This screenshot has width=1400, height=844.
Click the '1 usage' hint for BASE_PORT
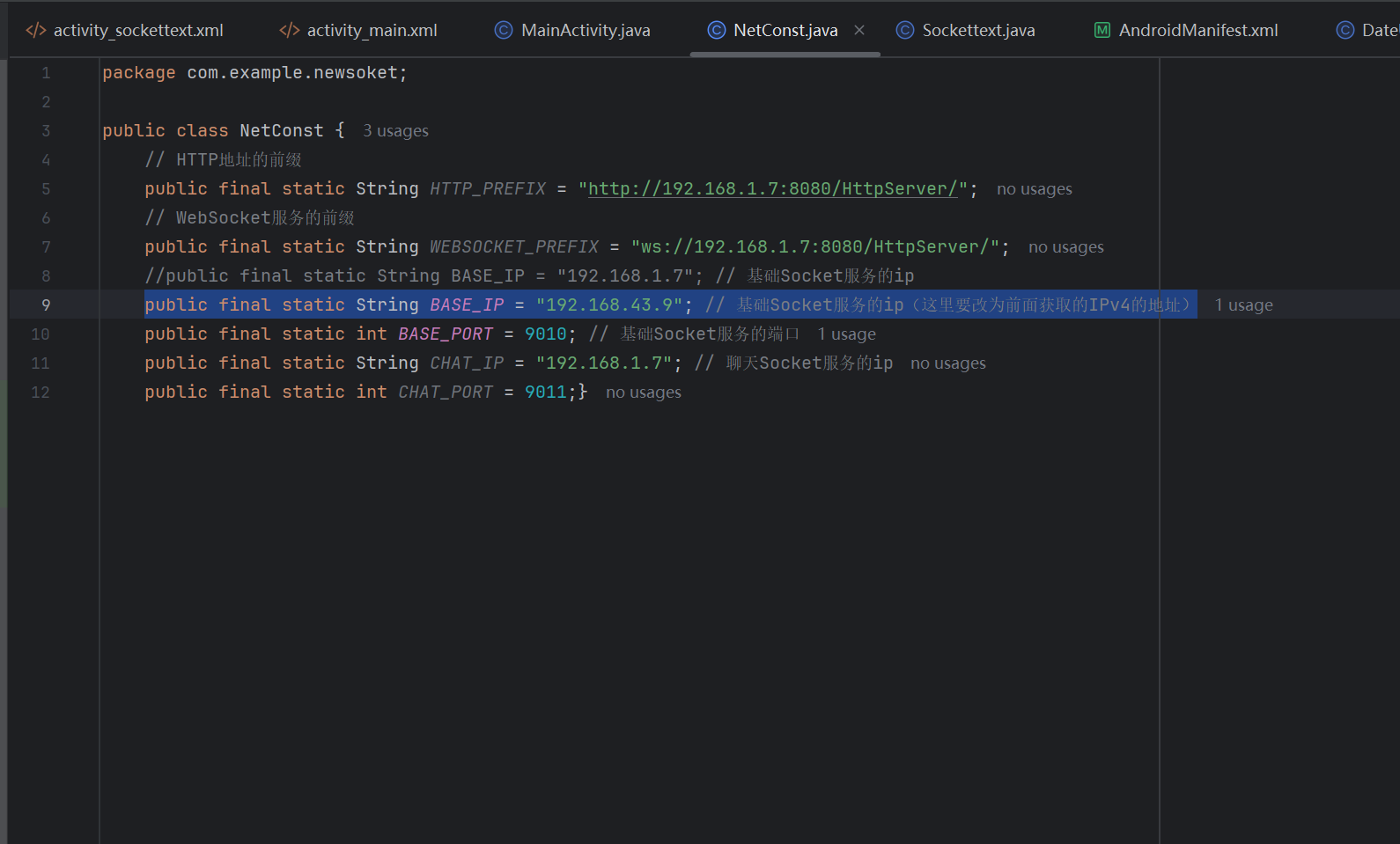(x=846, y=334)
